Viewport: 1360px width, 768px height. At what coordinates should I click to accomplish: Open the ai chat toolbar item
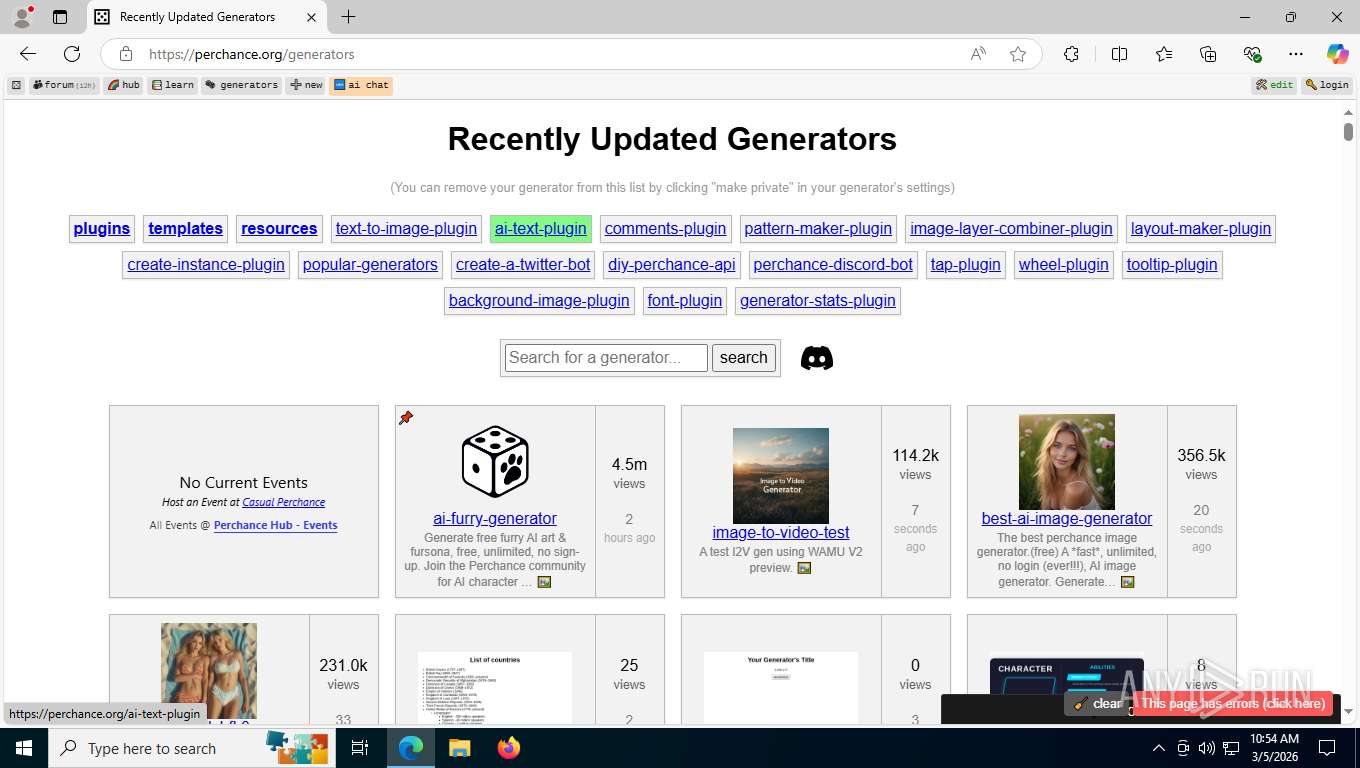361,85
